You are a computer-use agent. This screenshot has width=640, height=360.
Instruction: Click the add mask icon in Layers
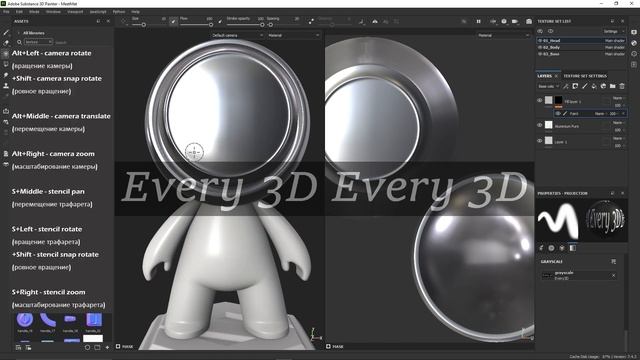click(575, 86)
